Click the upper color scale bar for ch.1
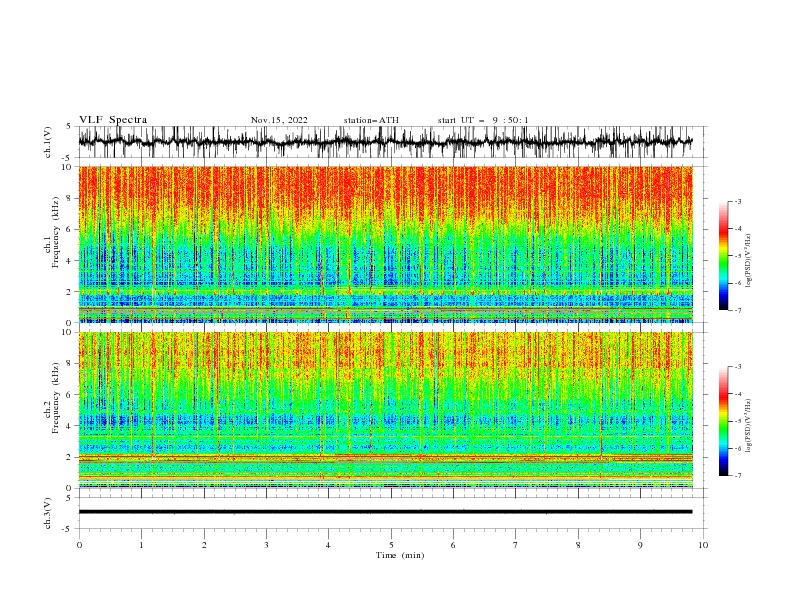The image size is (792, 612). [724, 256]
